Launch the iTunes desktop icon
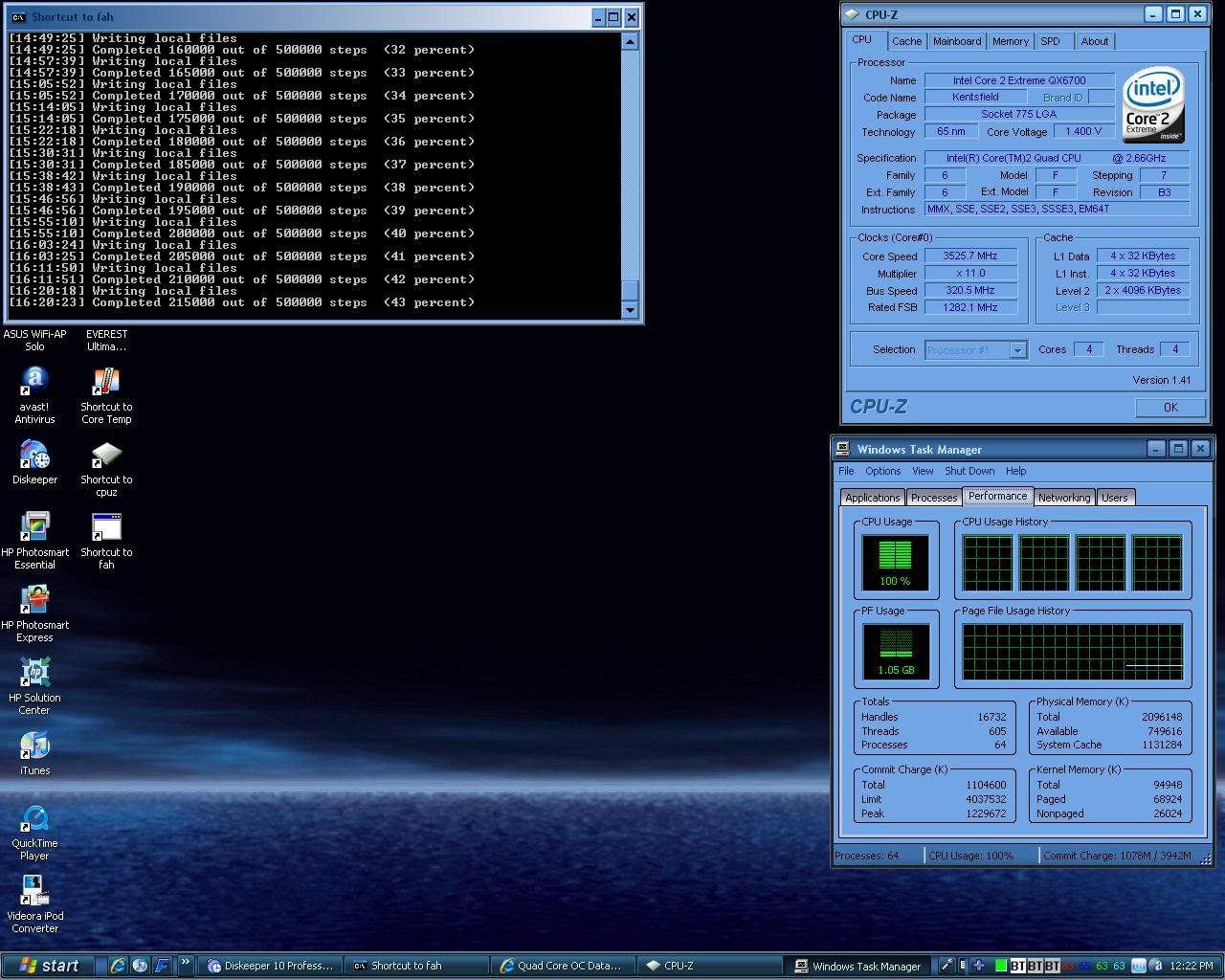 (x=34, y=753)
